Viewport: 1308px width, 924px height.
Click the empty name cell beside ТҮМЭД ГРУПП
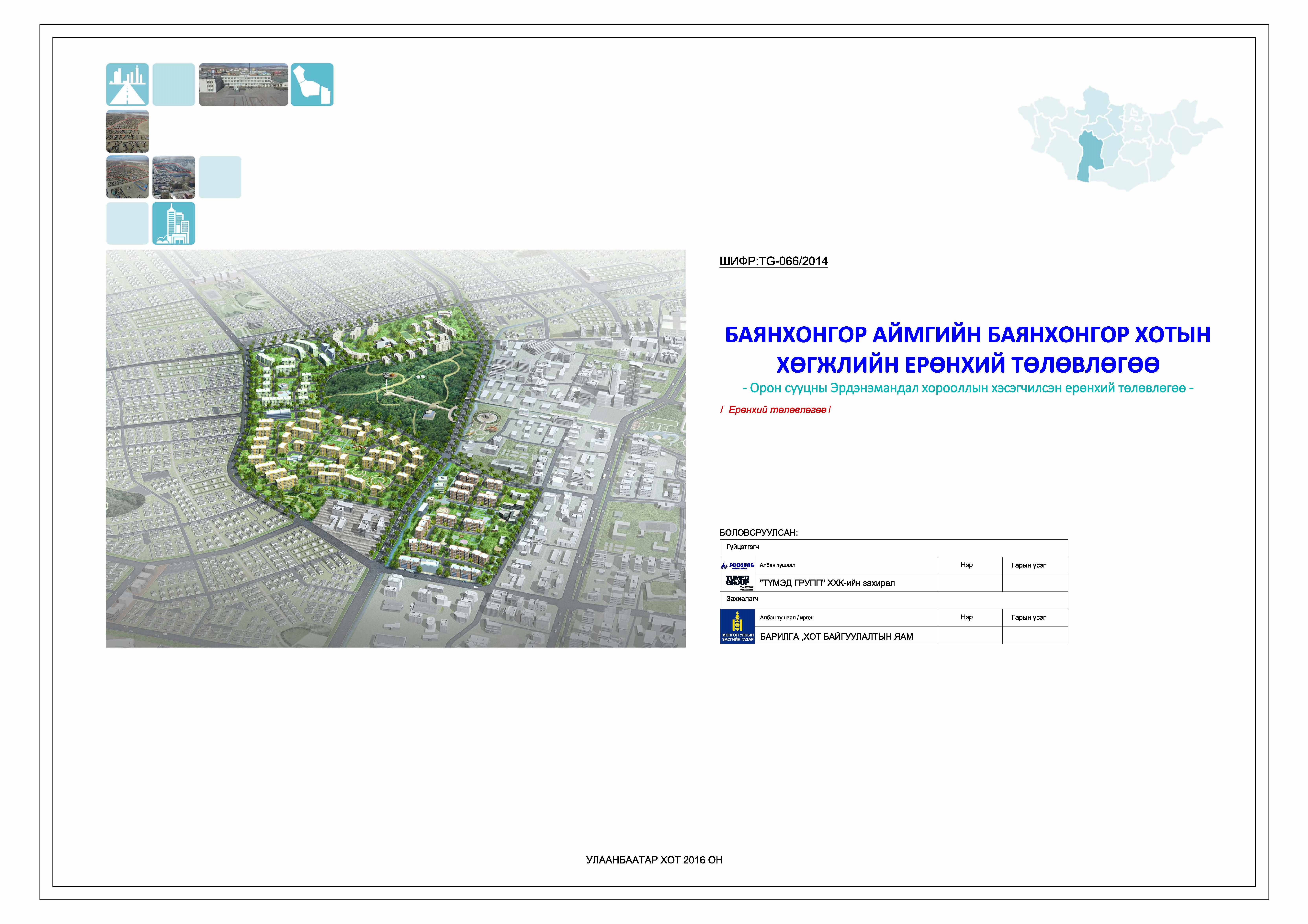(x=970, y=583)
